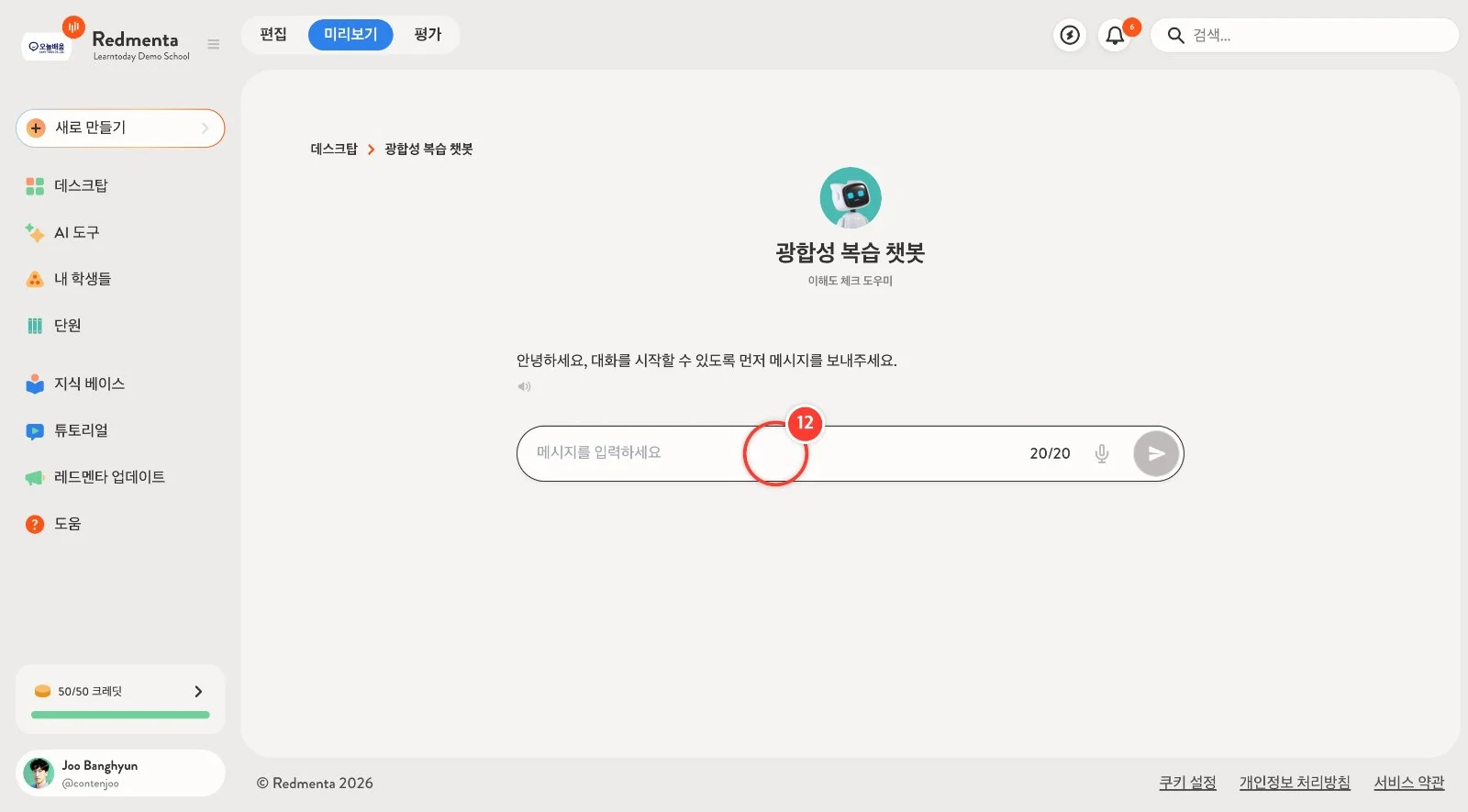Image resolution: width=1468 pixels, height=812 pixels.
Task: Click the search magnifier icon
Action: point(1175,35)
